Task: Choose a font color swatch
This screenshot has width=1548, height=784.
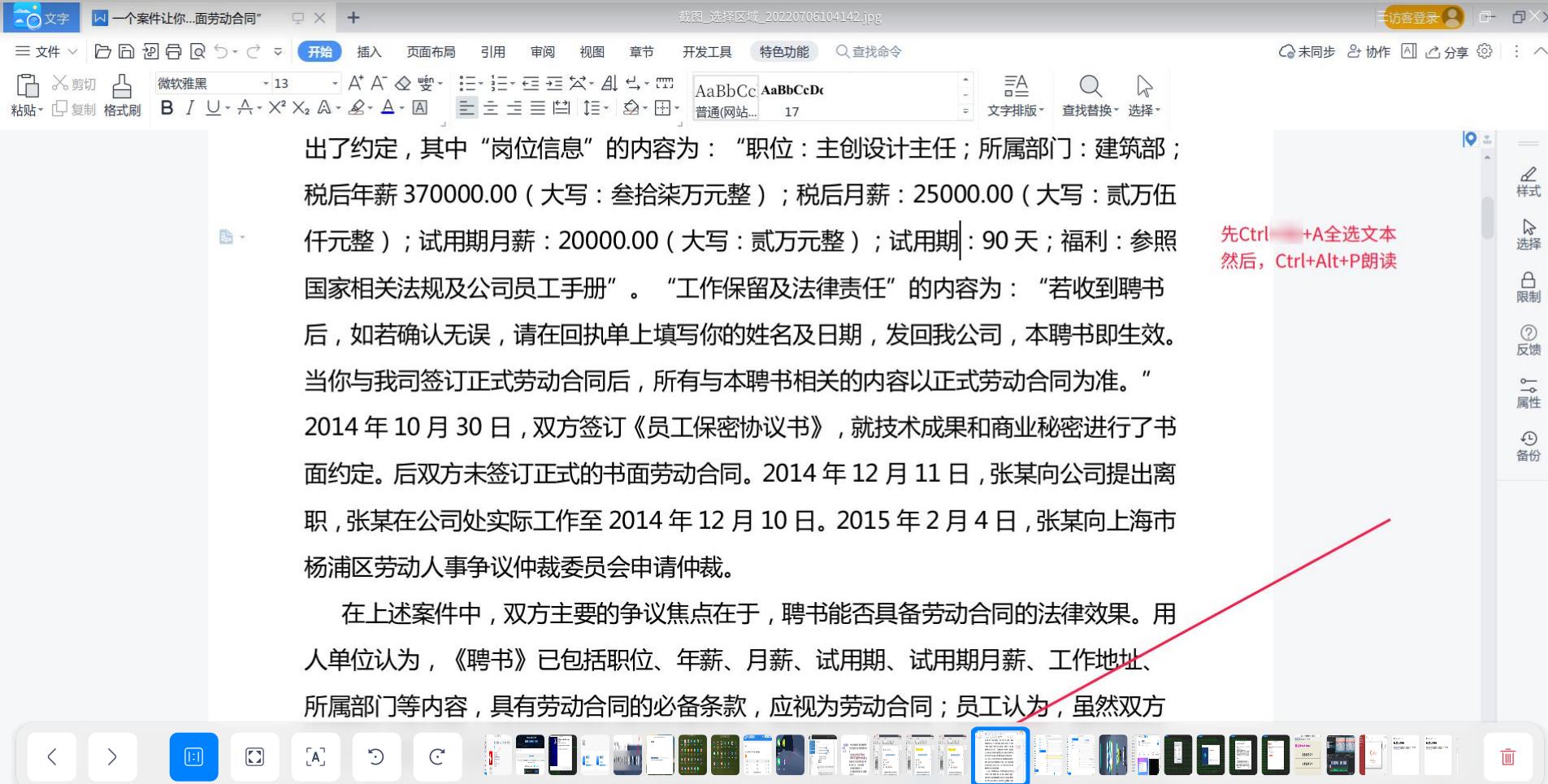Action: [x=388, y=106]
